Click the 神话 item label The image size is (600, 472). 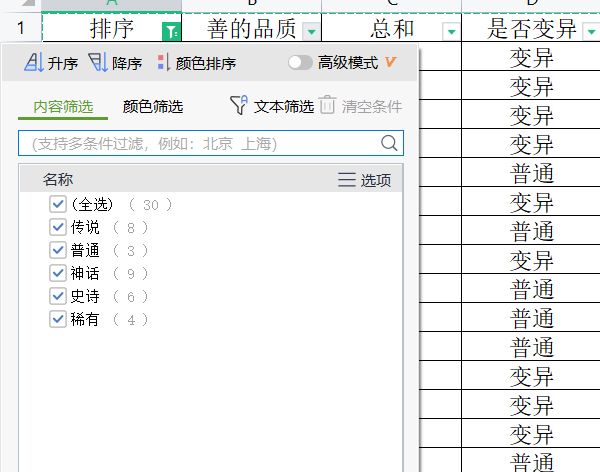click(85, 273)
